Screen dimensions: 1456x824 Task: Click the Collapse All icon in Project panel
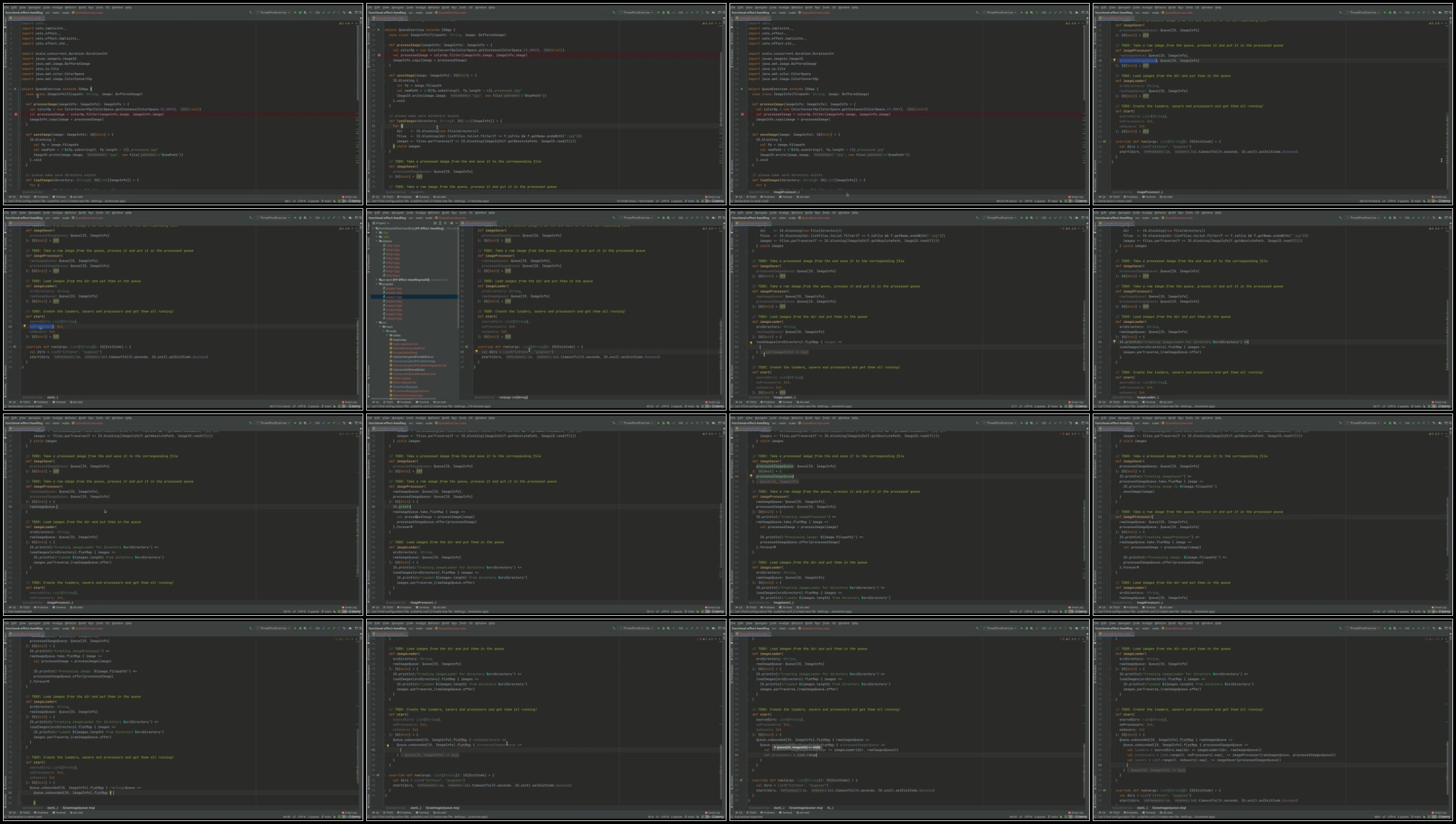point(445,223)
